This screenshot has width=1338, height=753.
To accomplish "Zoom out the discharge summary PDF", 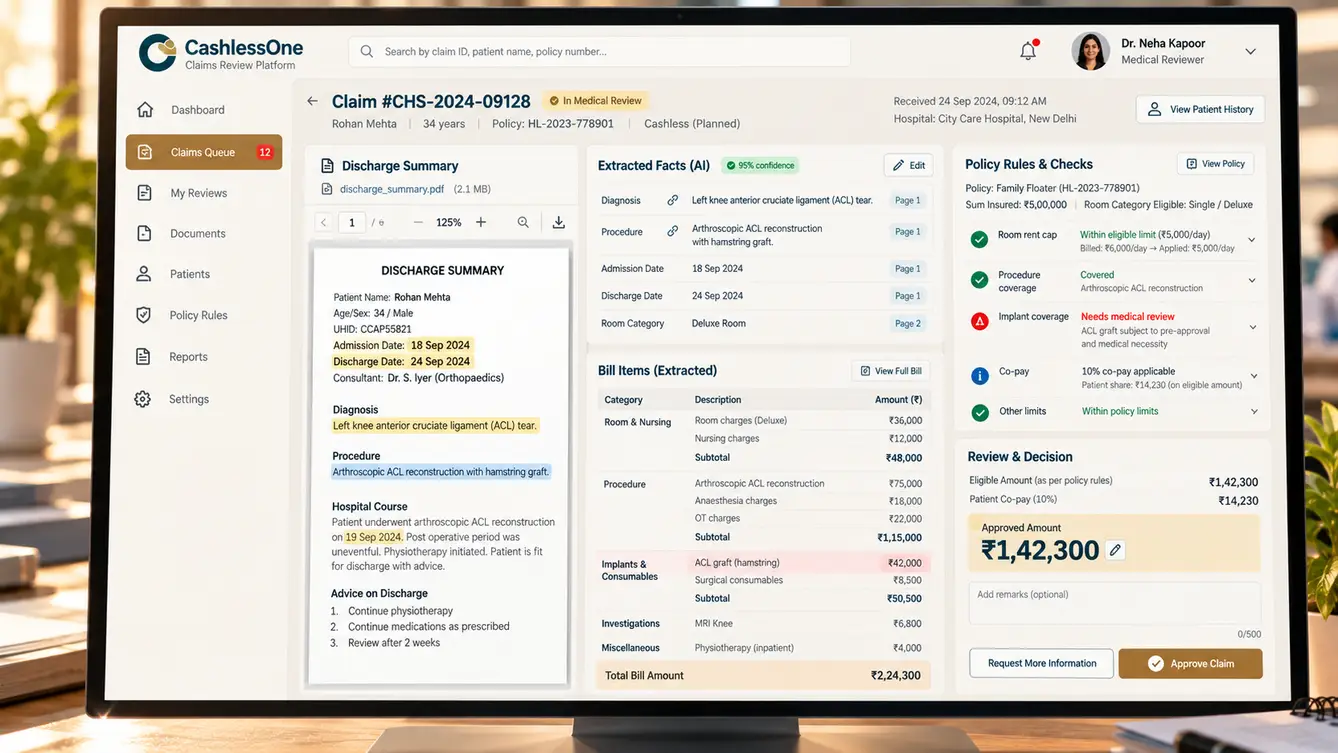I will tap(418, 222).
